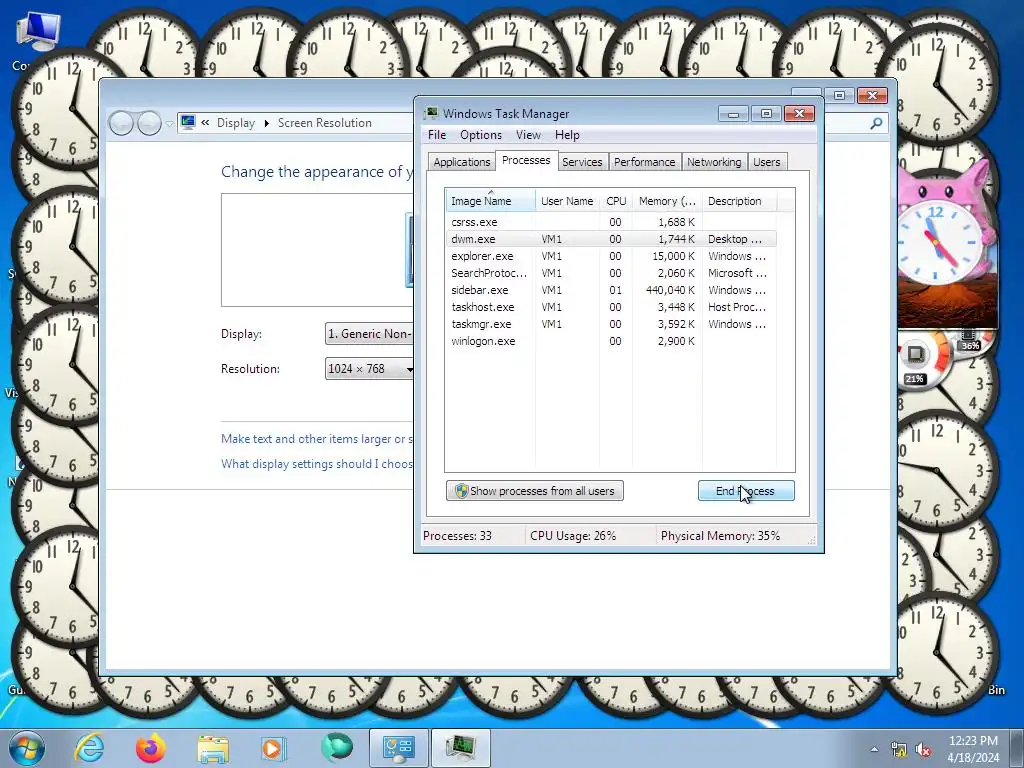Minimize the Windows Task Manager window
Image resolution: width=1024 pixels, height=768 pixels.
coord(733,114)
